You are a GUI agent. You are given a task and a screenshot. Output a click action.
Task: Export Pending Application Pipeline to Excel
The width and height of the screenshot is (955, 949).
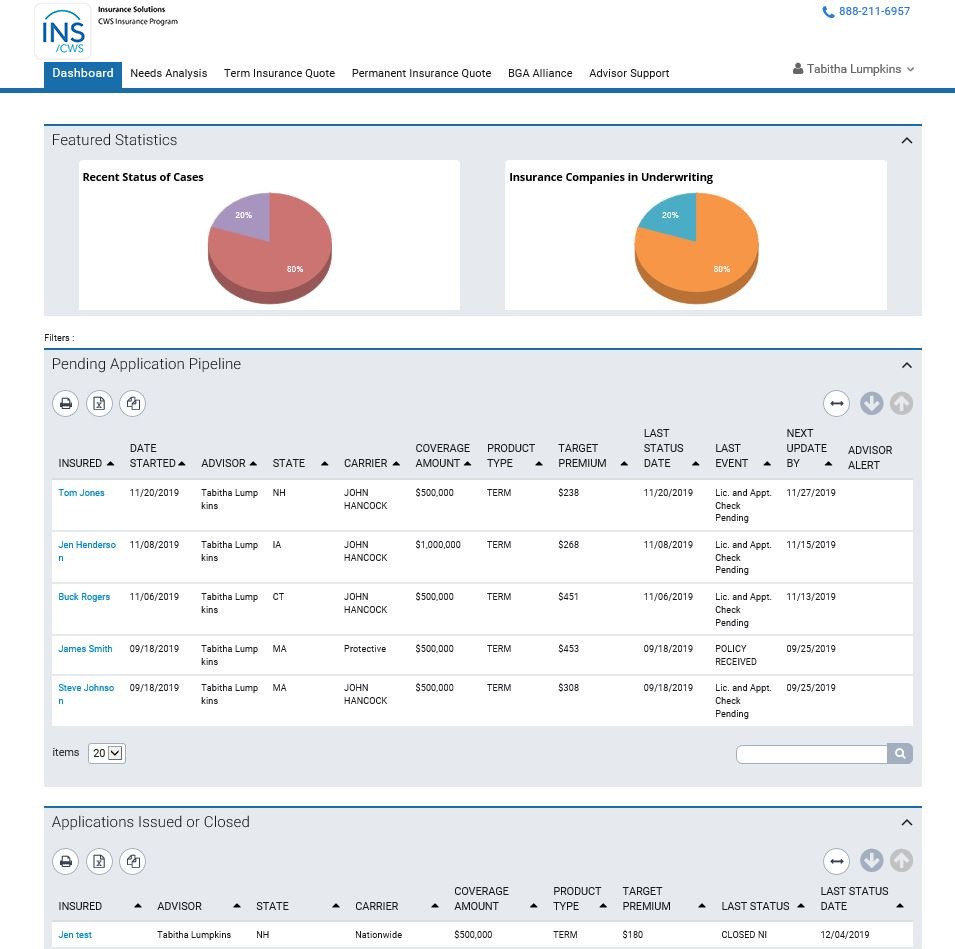coord(99,404)
